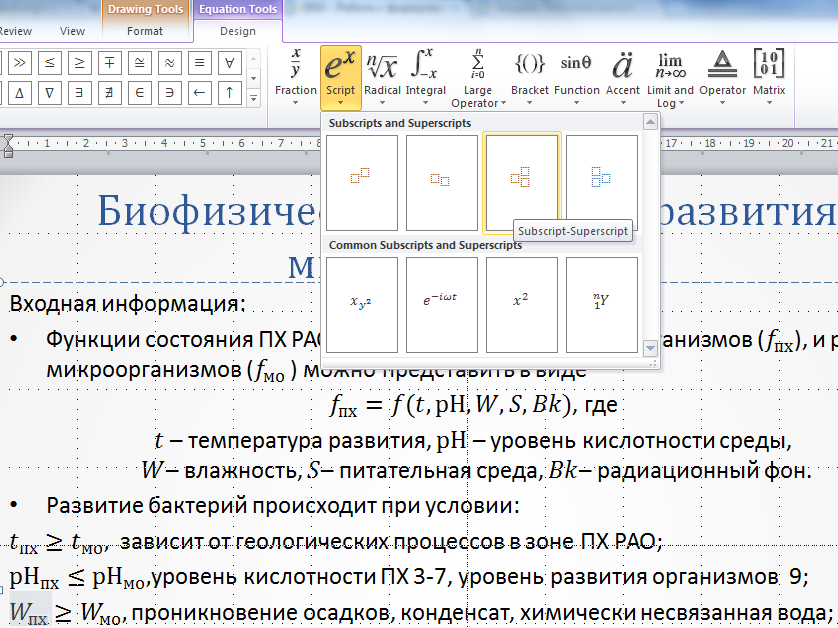Viewport: 838px width, 628px height.
Task: Select the Superscript structure template
Action: click(x=361, y=182)
